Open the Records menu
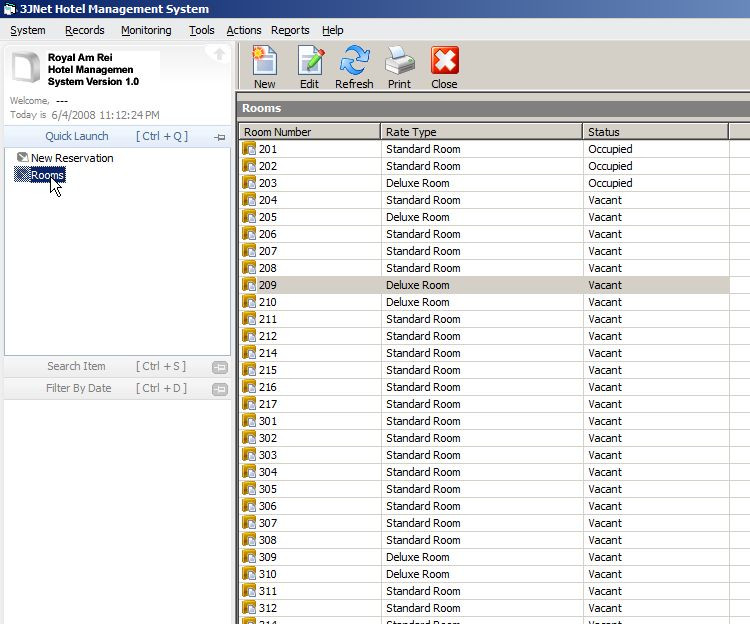 pyautogui.click(x=85, y=30)
